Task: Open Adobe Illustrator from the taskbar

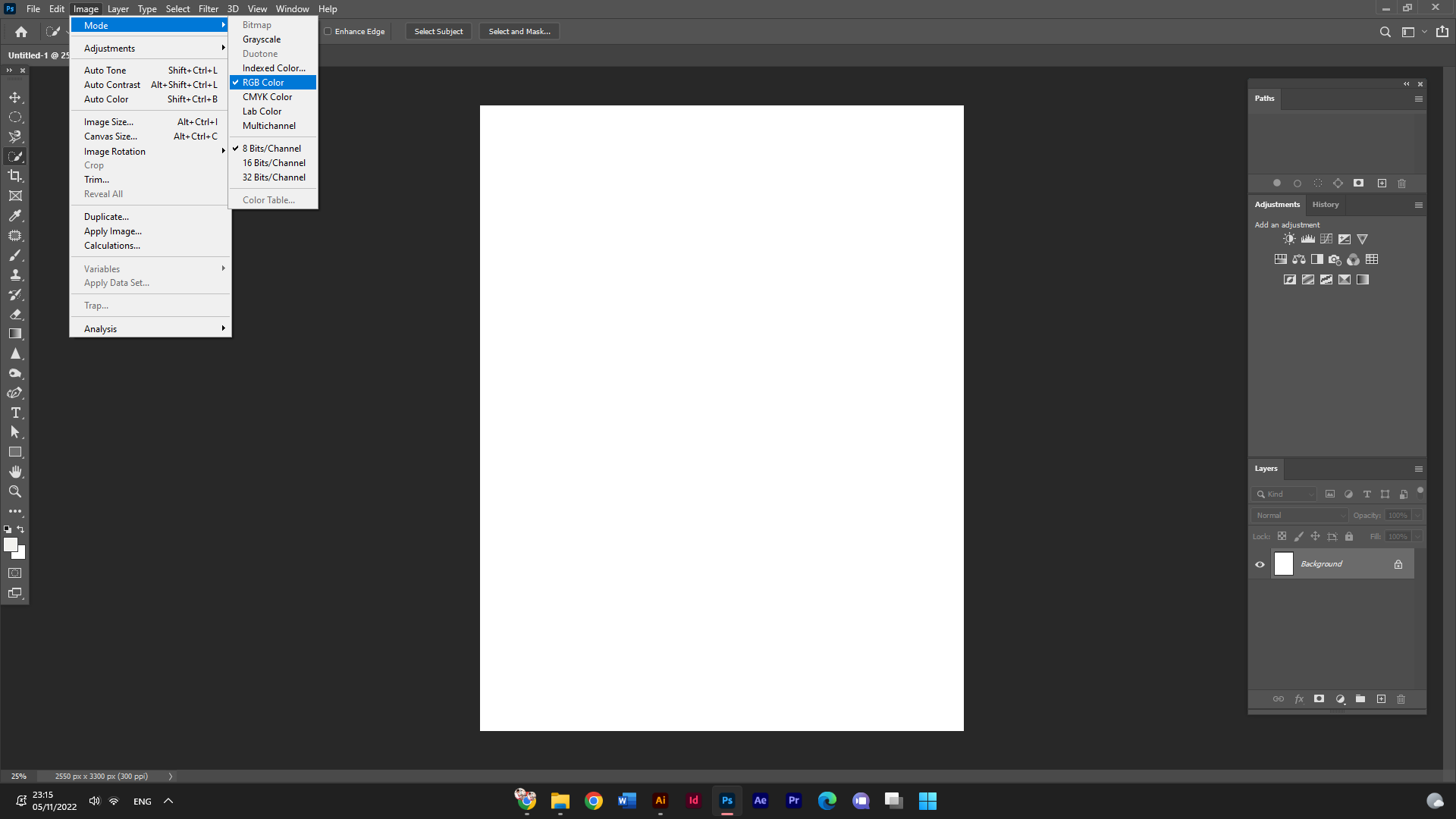Action: coord(660,801)
